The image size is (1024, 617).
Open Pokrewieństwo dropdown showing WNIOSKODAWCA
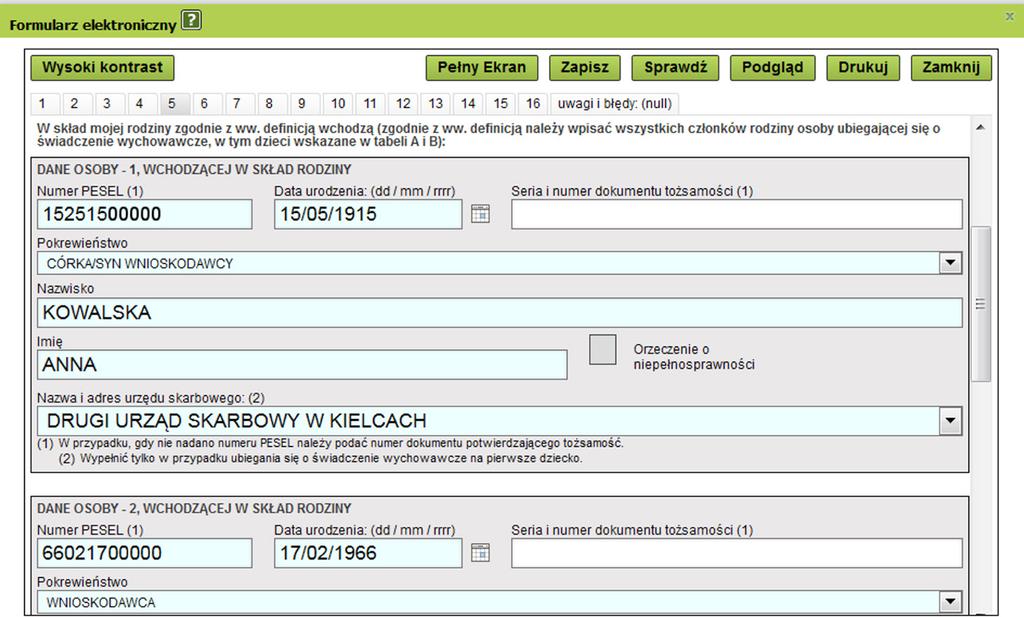point(950,601)
